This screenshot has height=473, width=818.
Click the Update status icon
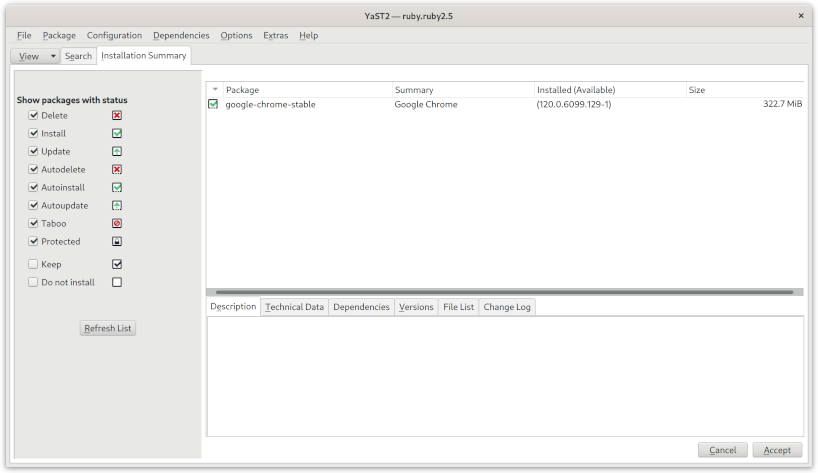click(x=117, y=152)
